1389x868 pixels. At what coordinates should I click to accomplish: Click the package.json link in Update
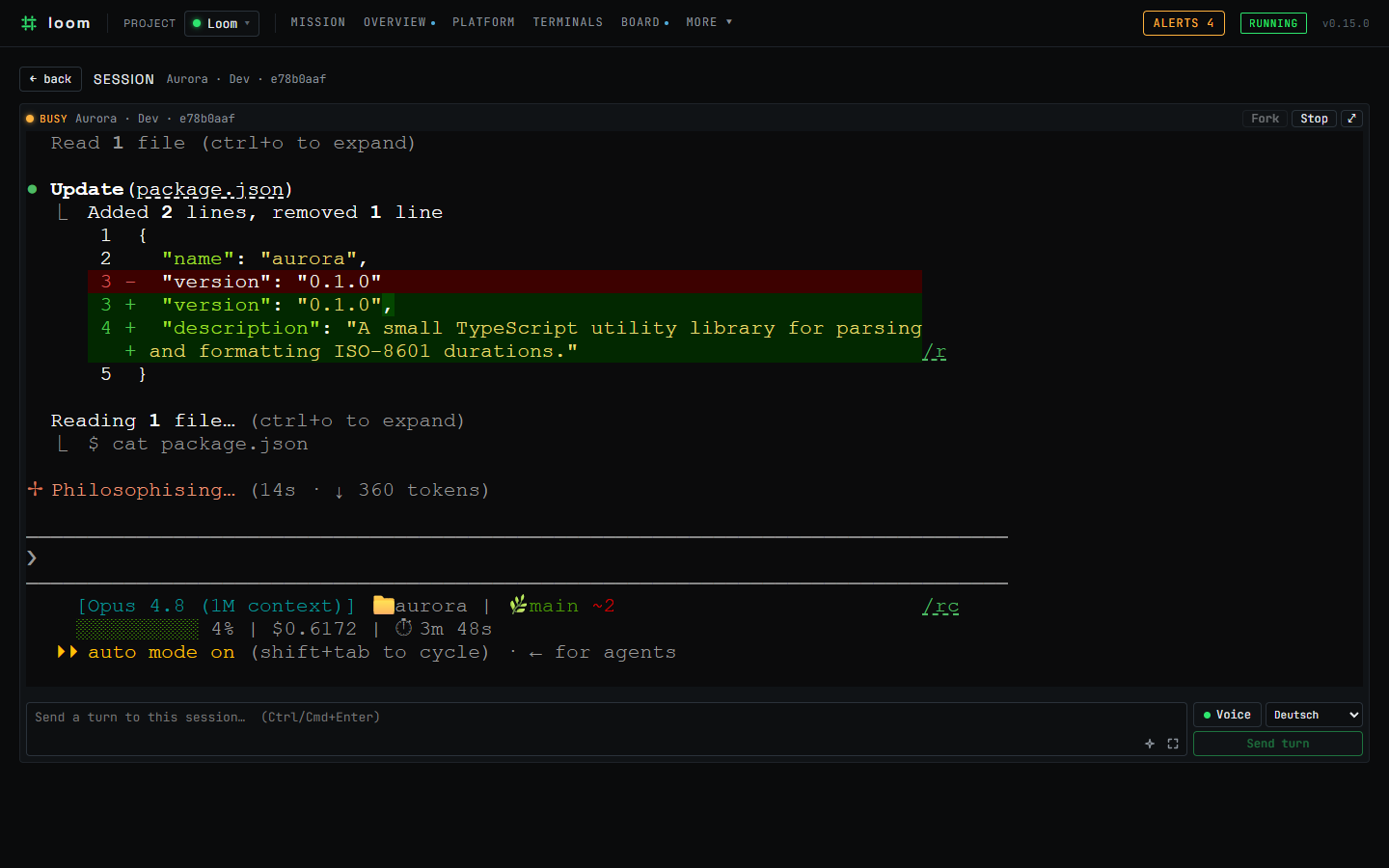tap(210, 189)
